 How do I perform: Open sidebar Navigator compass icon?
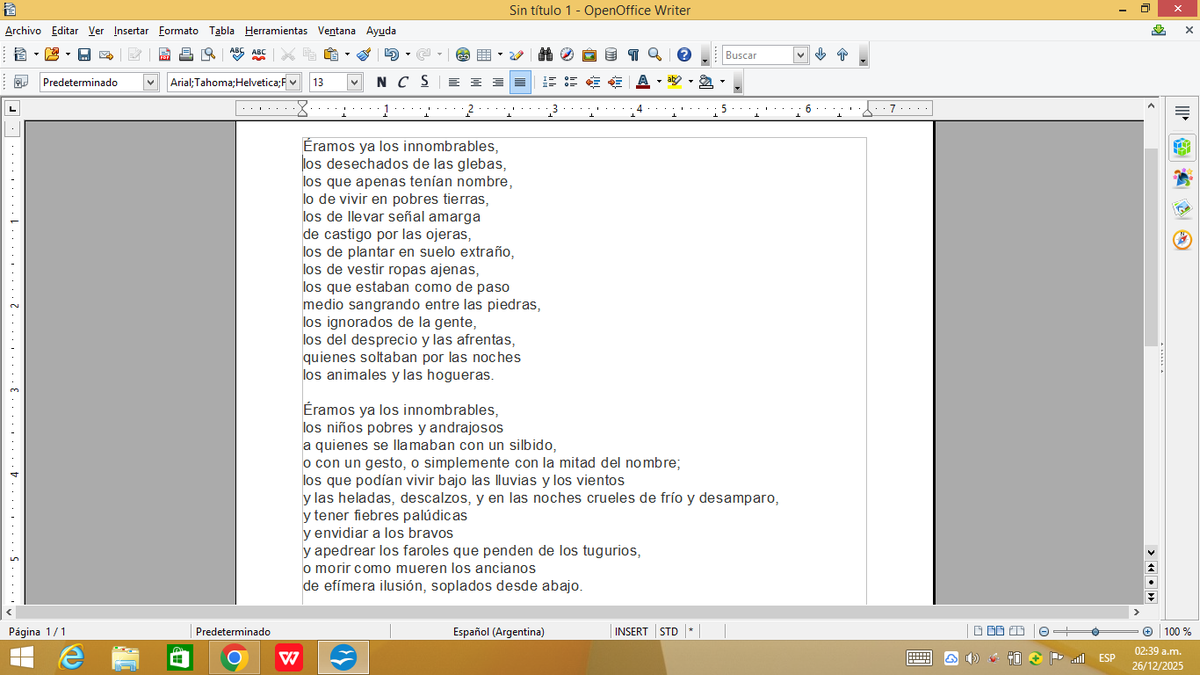pos(1183,240)
